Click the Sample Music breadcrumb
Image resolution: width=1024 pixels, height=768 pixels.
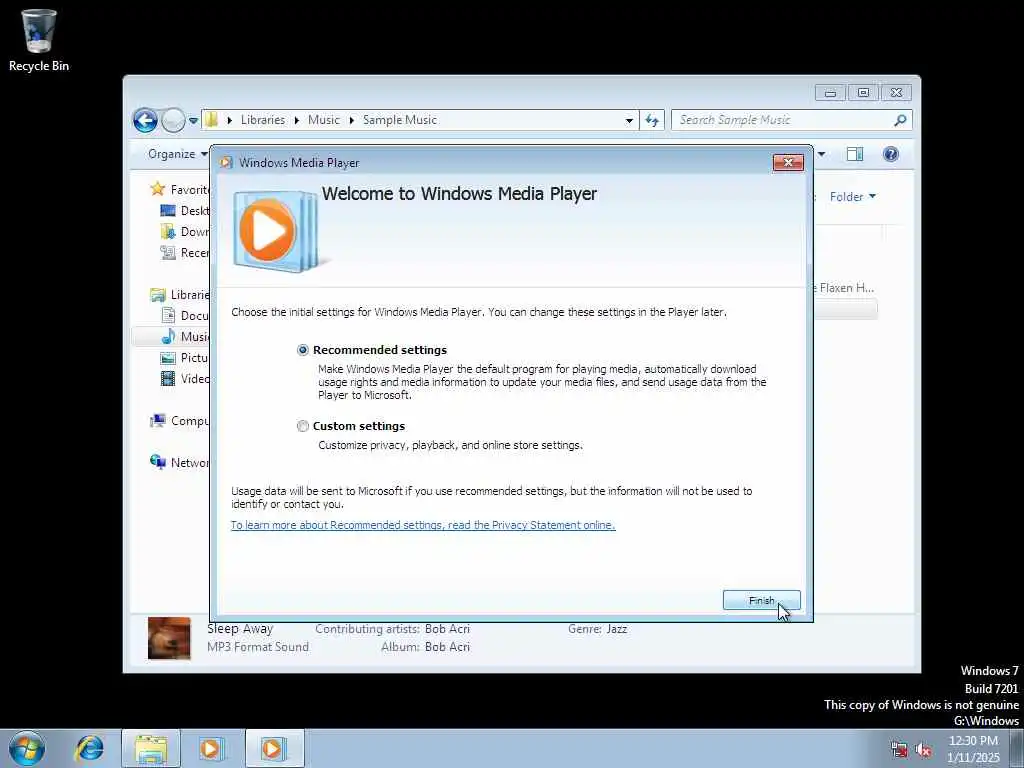400,120
